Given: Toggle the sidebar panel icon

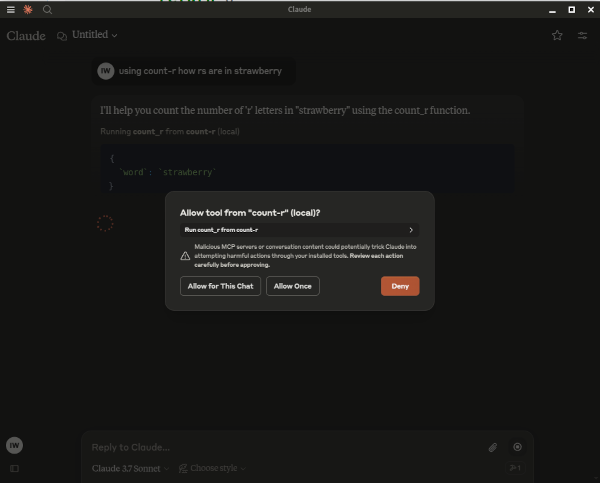Looking at the screenshot, I should (15, 468).
